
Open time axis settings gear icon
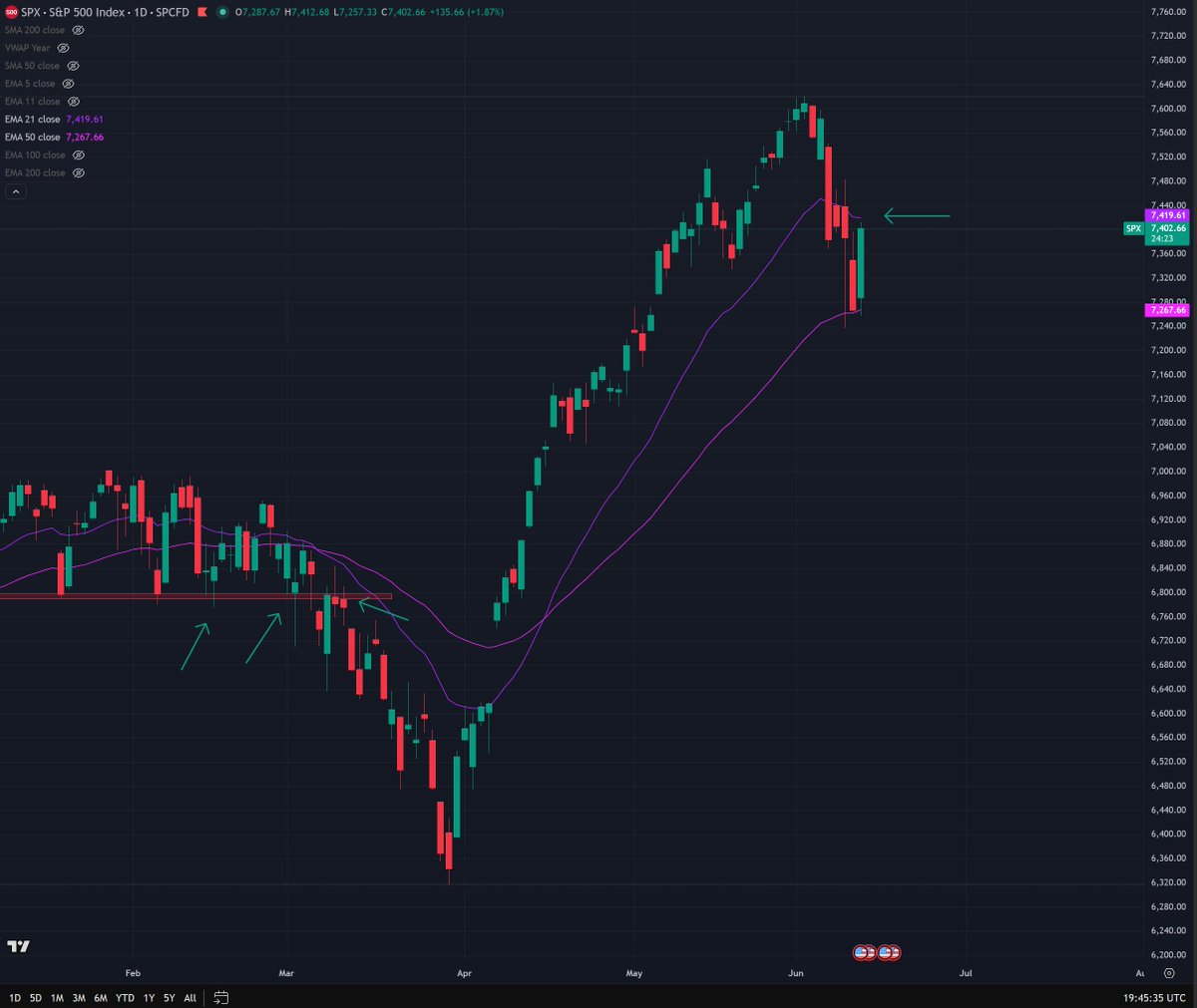click(1169, 973)
